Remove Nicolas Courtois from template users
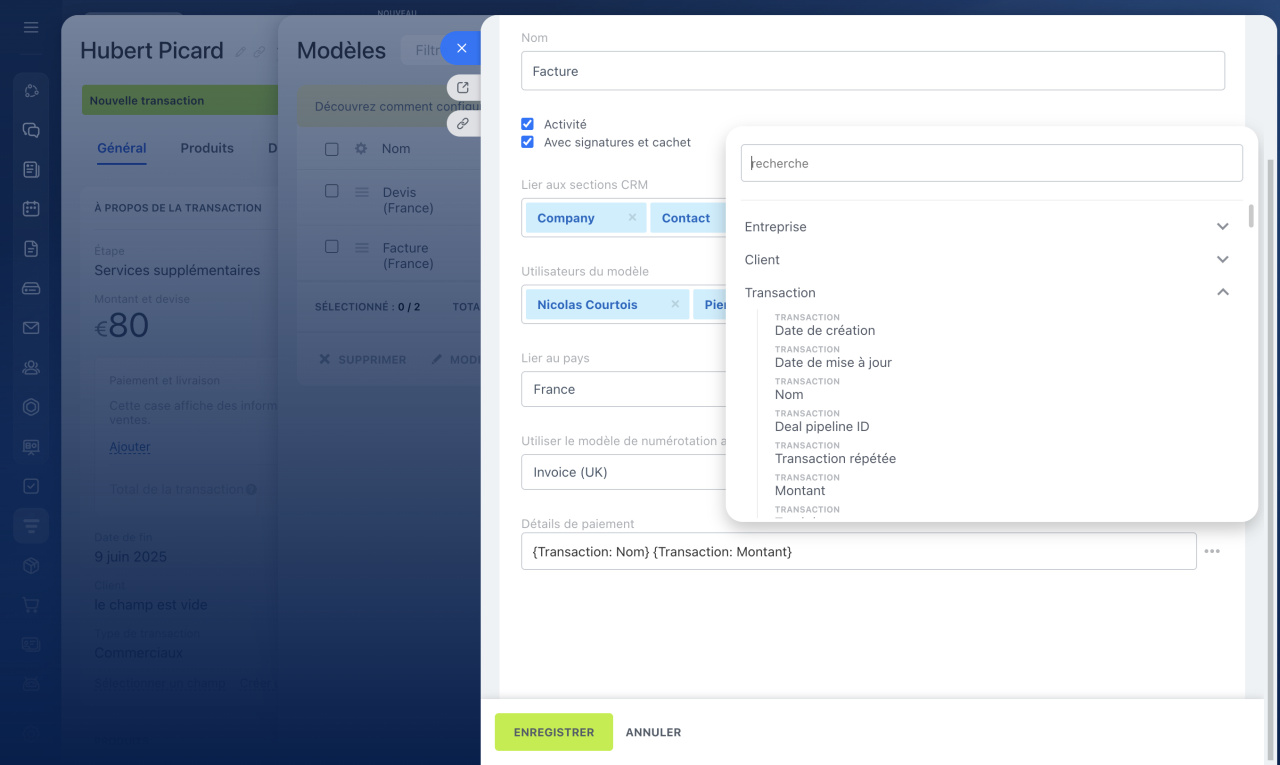Image resolution: width=1280 pixels, height=765 pixels. tap(675, 305)
